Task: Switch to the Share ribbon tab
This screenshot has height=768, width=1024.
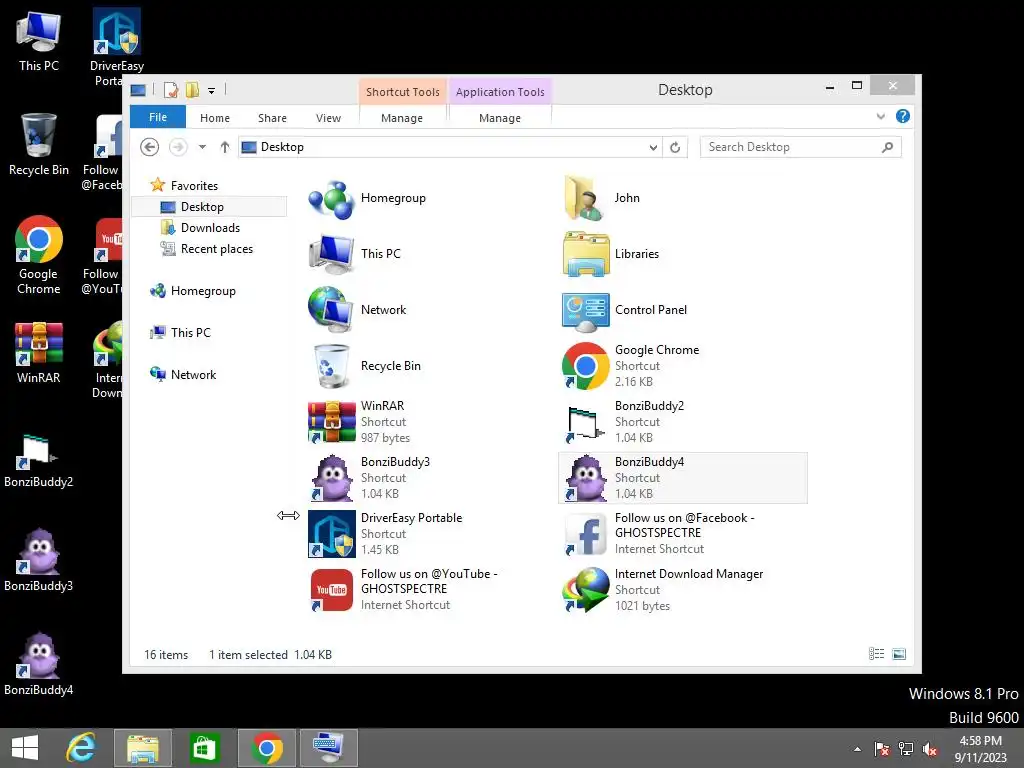Action: point(272,118)
